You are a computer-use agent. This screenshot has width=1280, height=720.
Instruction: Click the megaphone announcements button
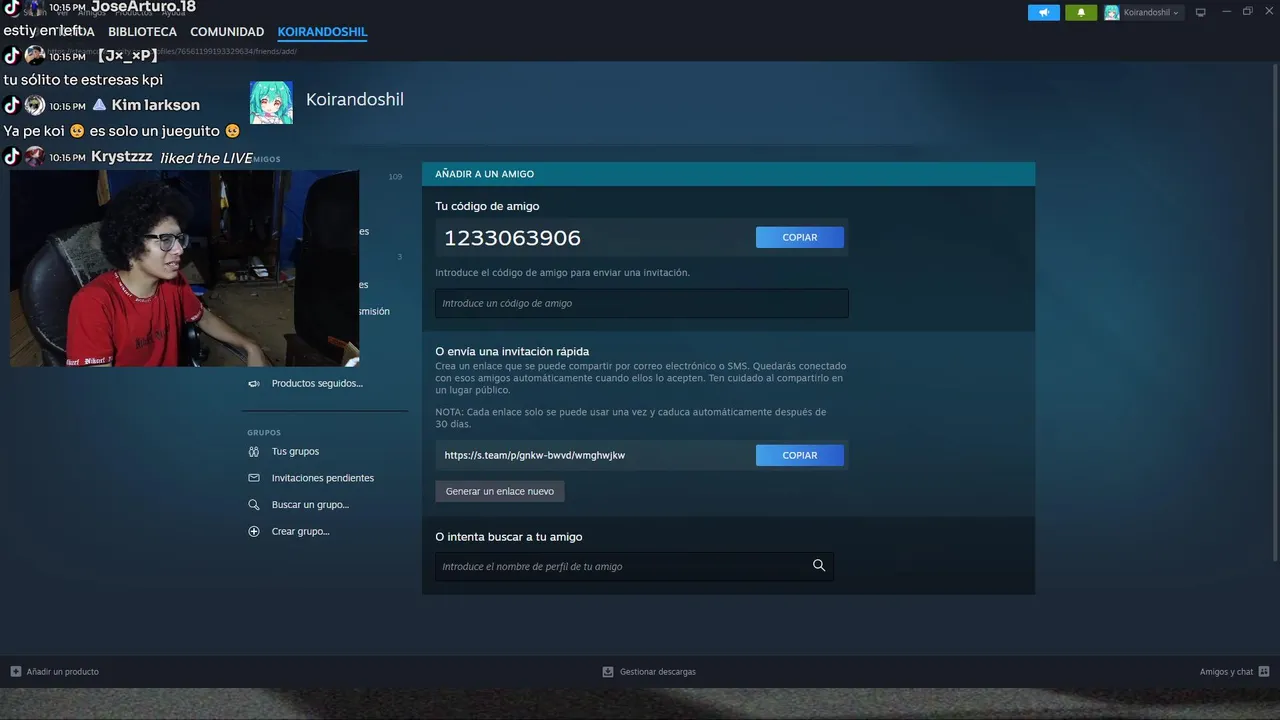[x=1043, y=13]
